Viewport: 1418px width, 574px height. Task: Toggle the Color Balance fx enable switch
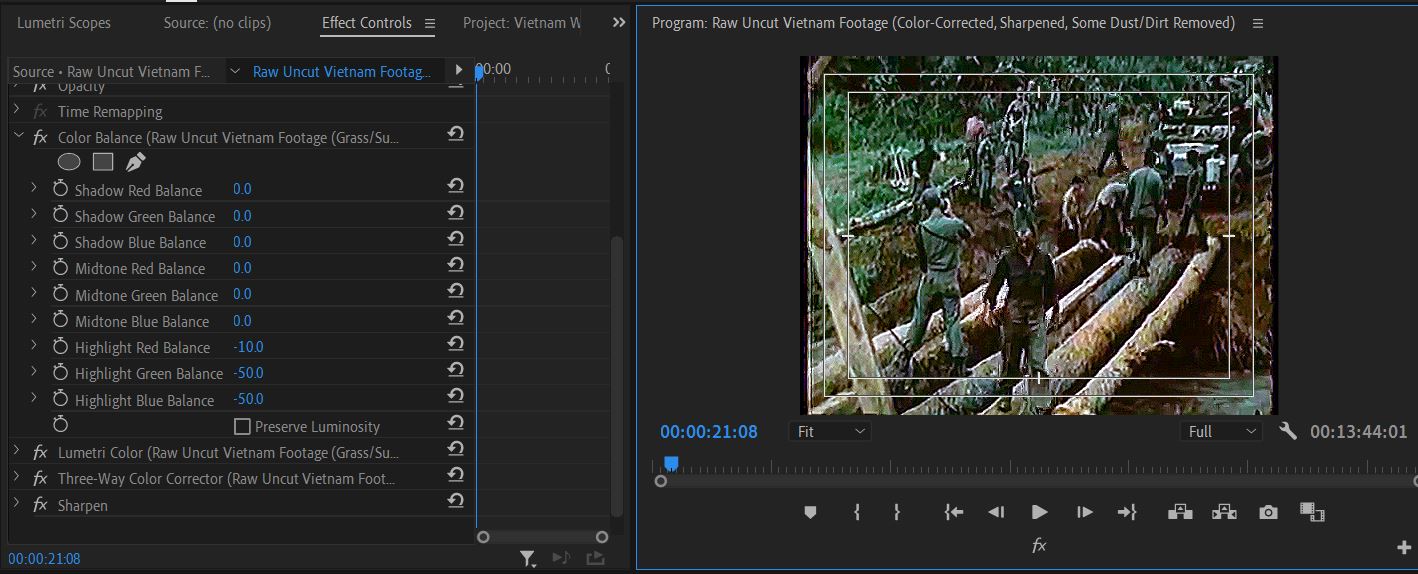pyautogui.click(x=40, y=137)
